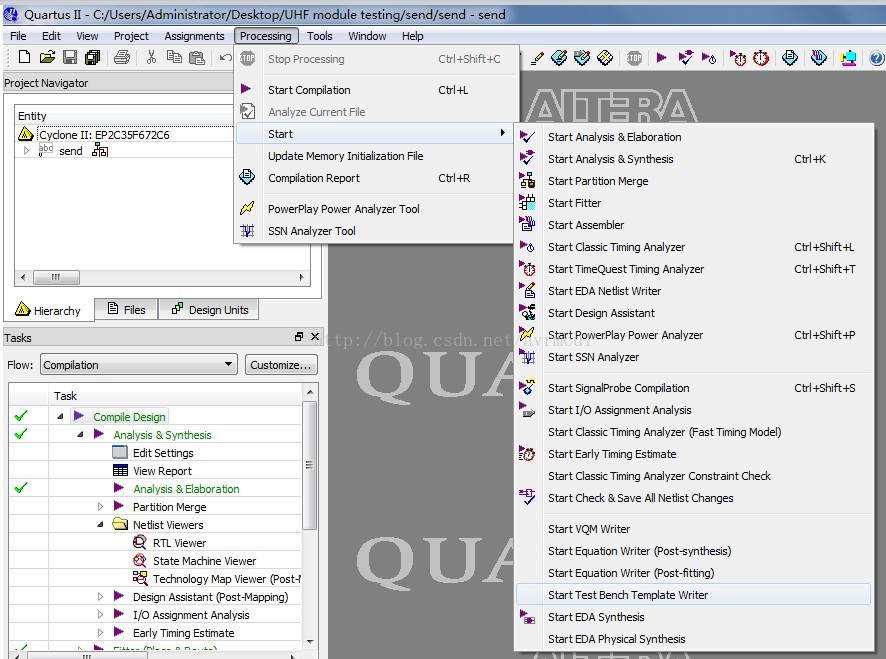Open the File menu

18,36
